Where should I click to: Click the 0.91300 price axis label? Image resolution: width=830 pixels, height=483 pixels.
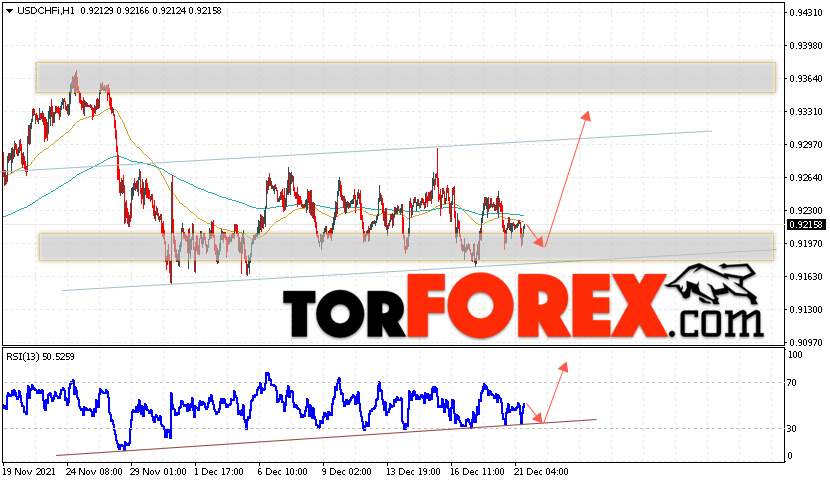[x=806, y=310]
